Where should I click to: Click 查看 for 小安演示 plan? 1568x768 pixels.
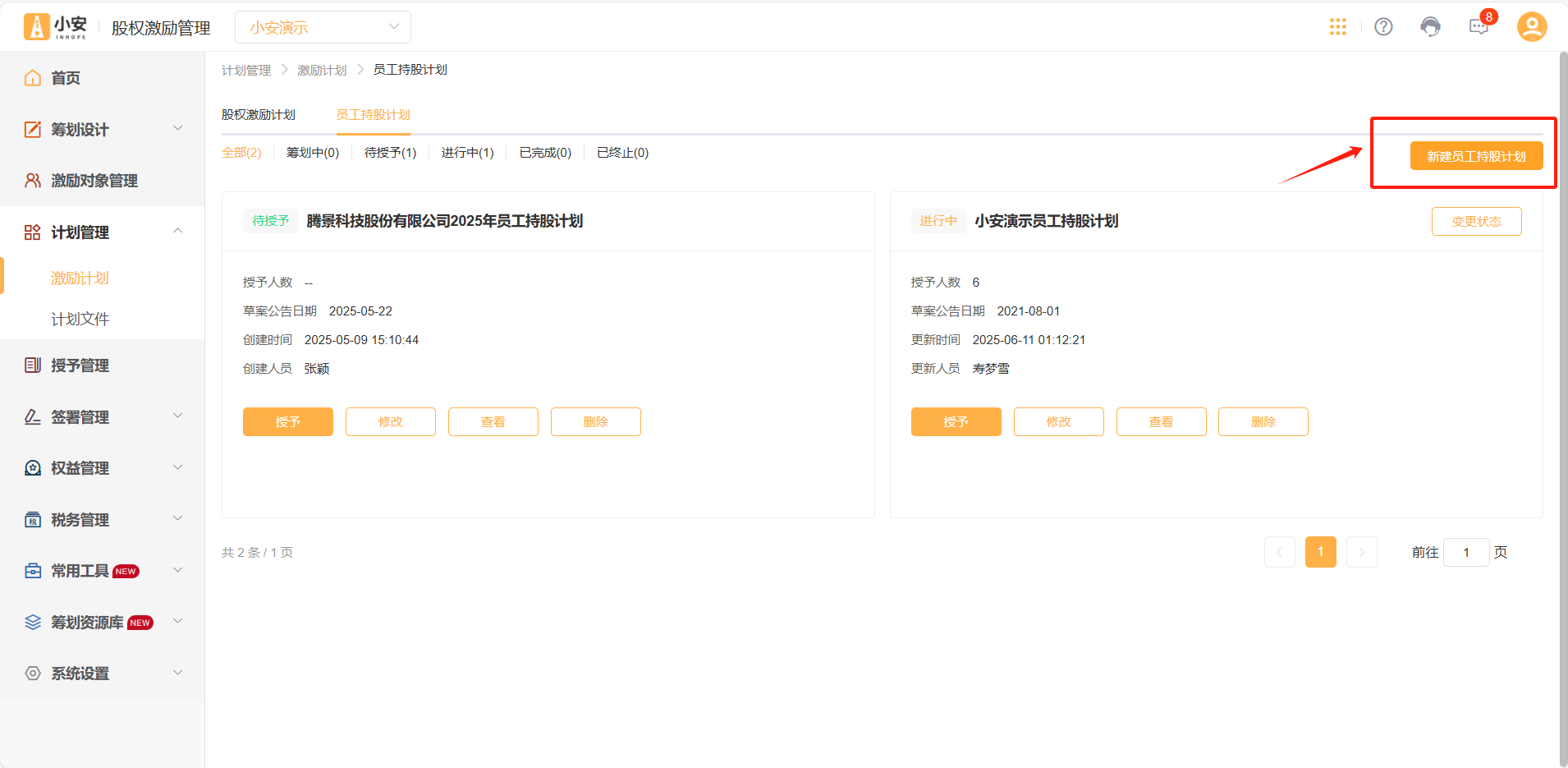pos(1162,421)
